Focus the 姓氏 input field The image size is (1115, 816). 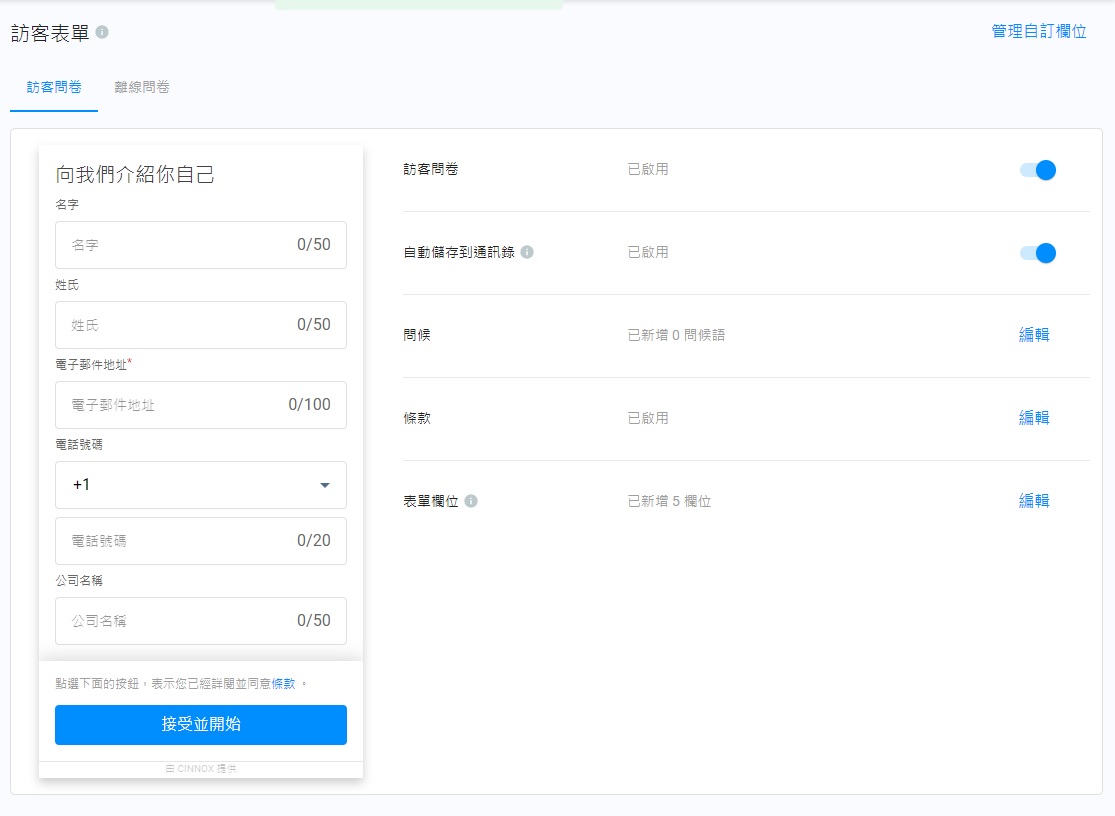180,325
